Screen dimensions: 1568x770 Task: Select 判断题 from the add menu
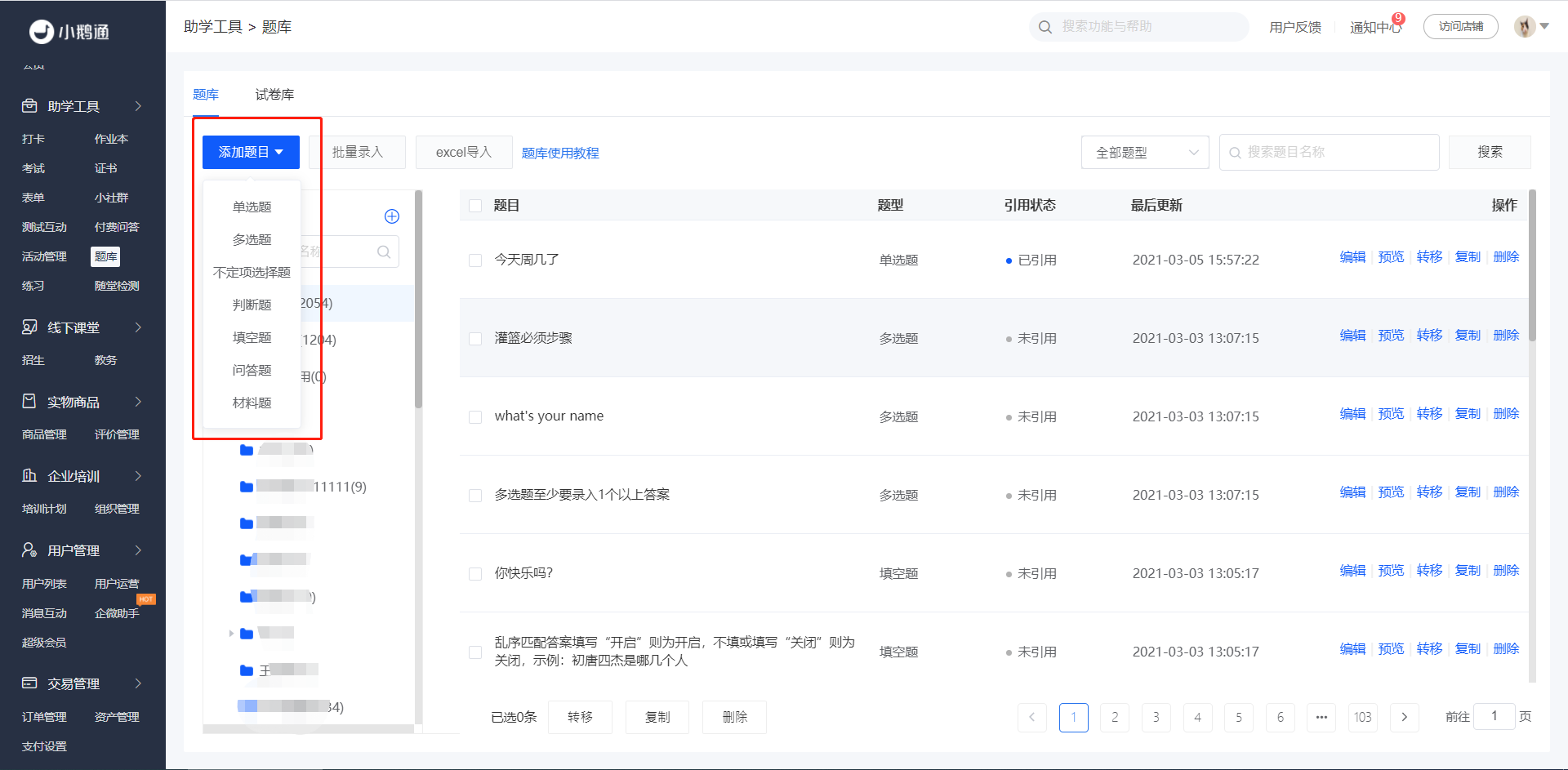[252, 305]
